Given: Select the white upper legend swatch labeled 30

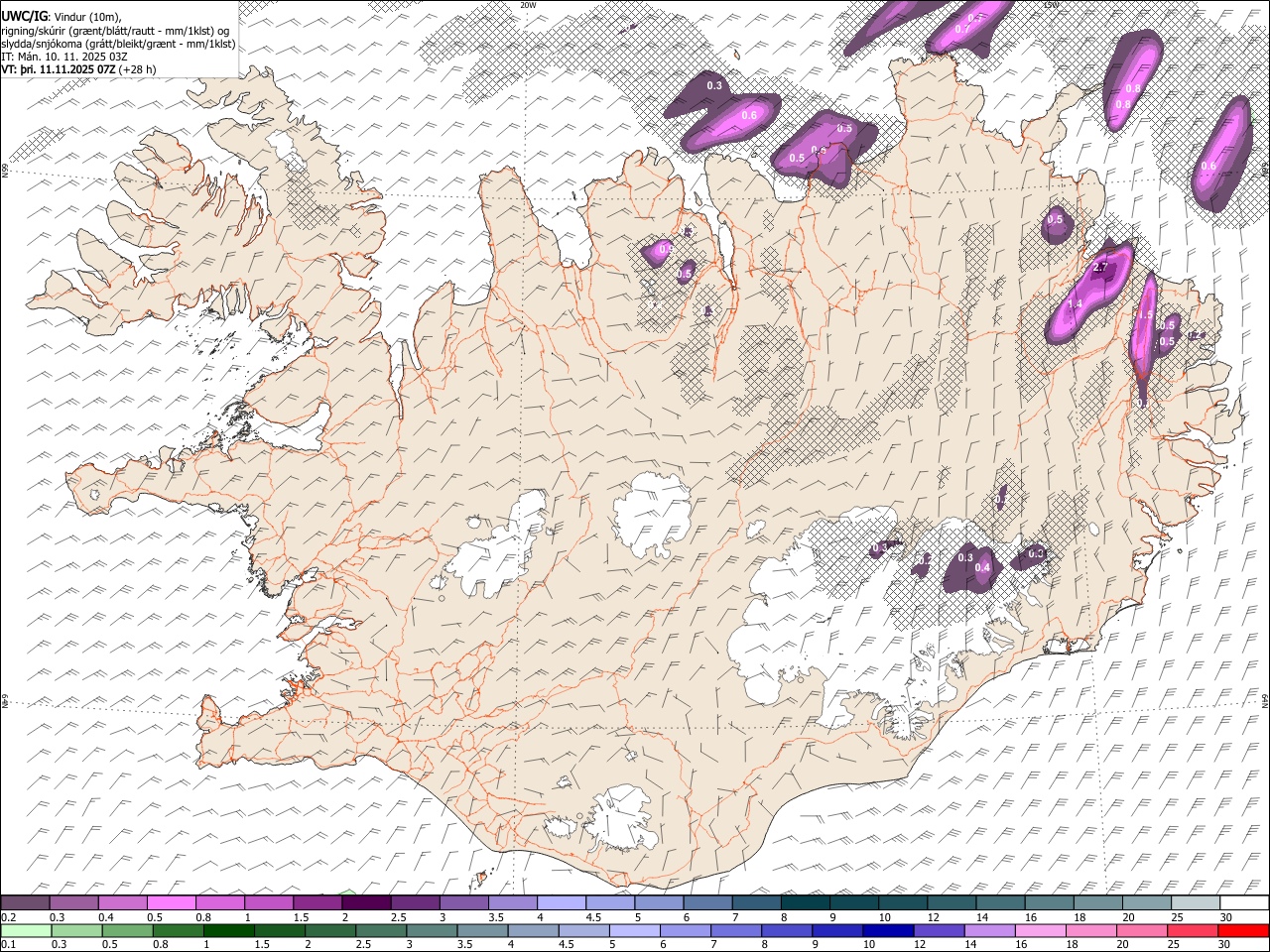Looking at the screenshot, I should tap(1244, 902).
